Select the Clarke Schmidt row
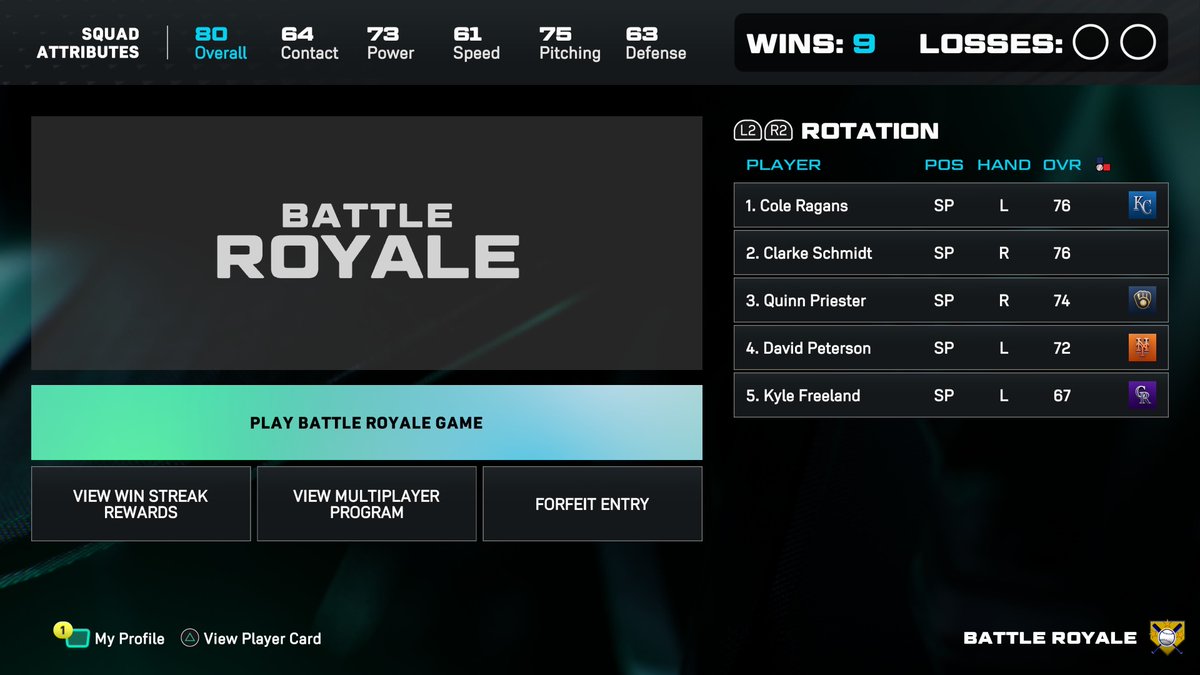The height and width of the screenshot is (675, 1200). (x=951, y=253)
